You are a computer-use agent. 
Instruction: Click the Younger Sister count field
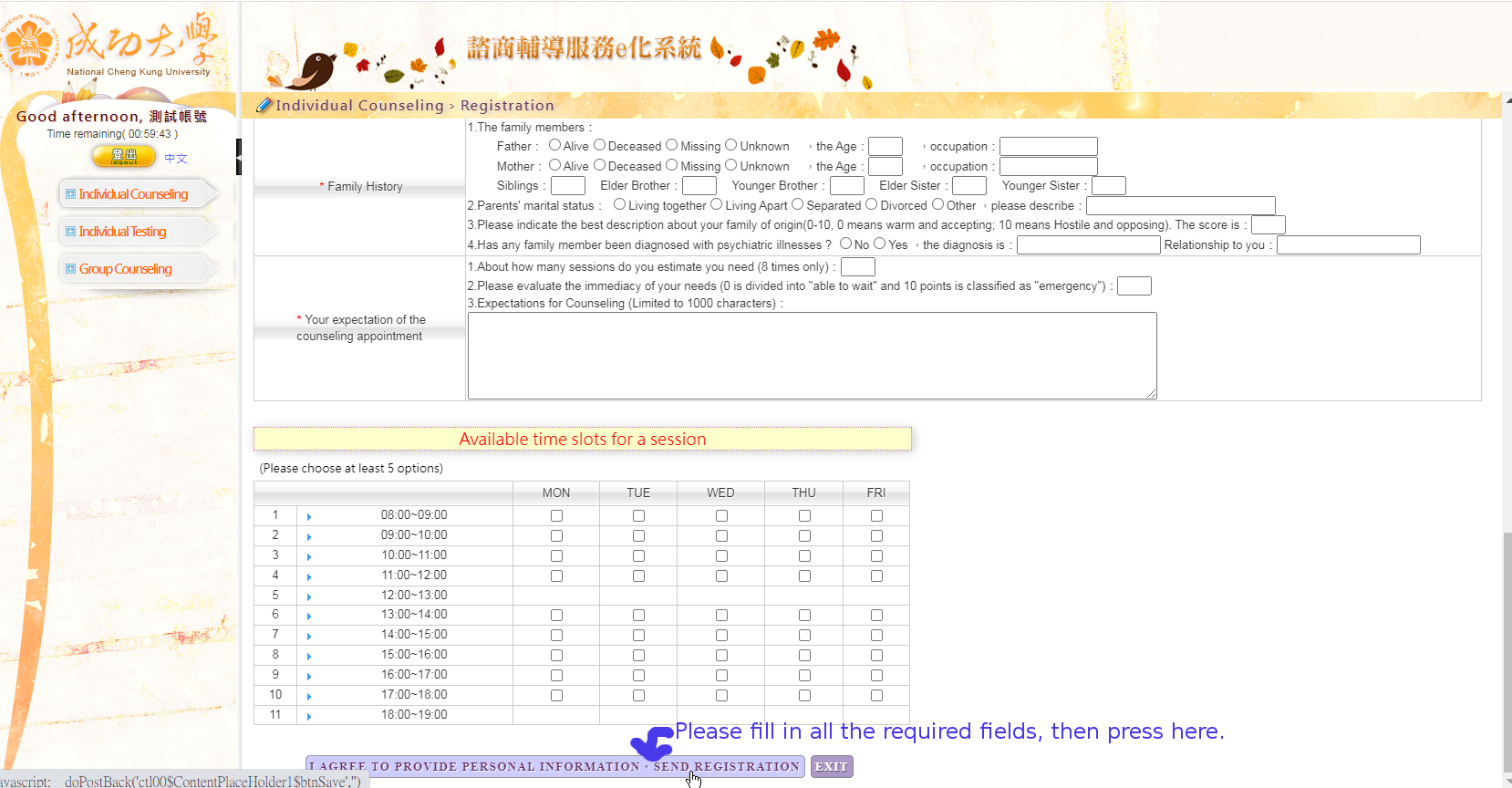coord(1109,186)
